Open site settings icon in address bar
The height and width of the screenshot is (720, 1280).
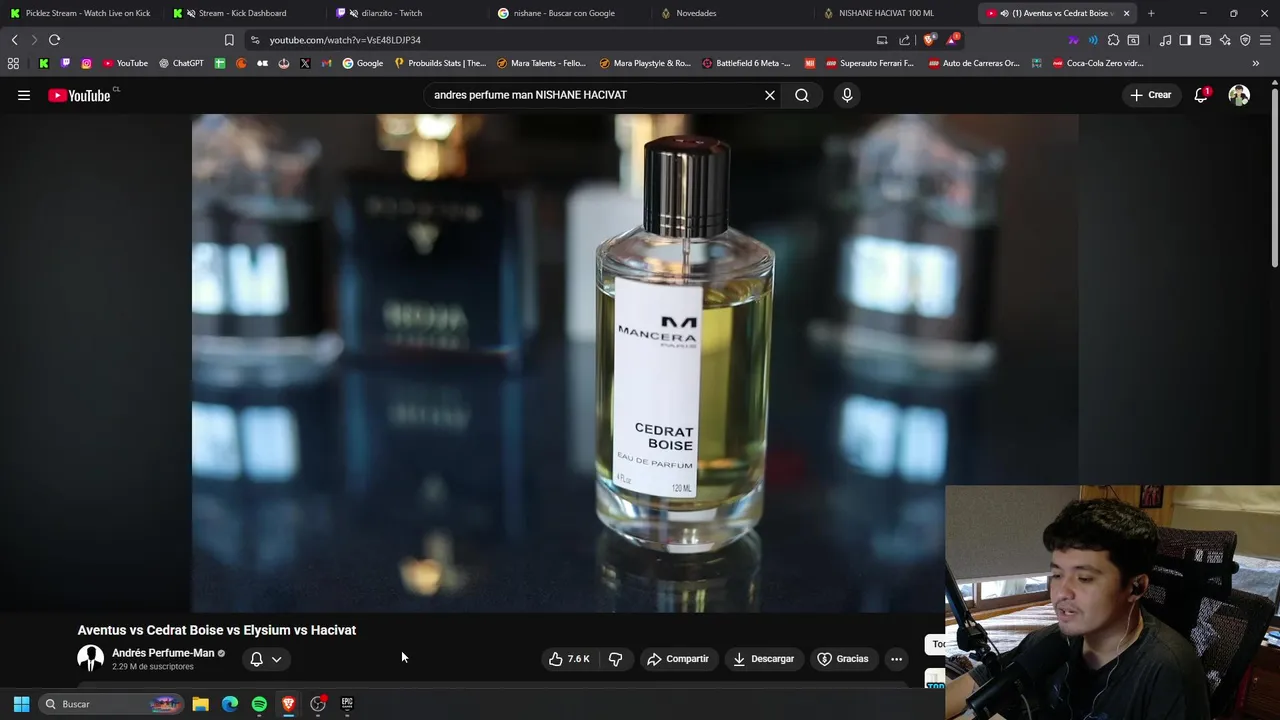255,40
